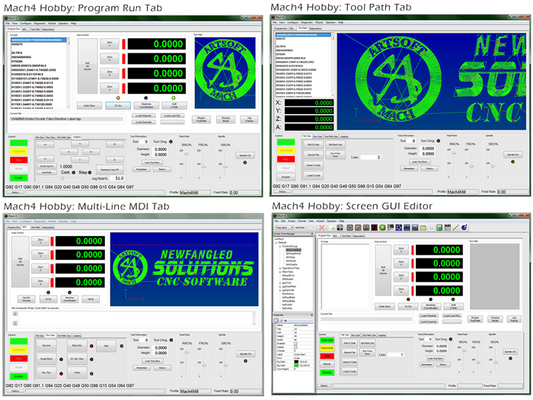The image size is (533, 400).
Task: Click the MDI commands text box
Action: 135,318
